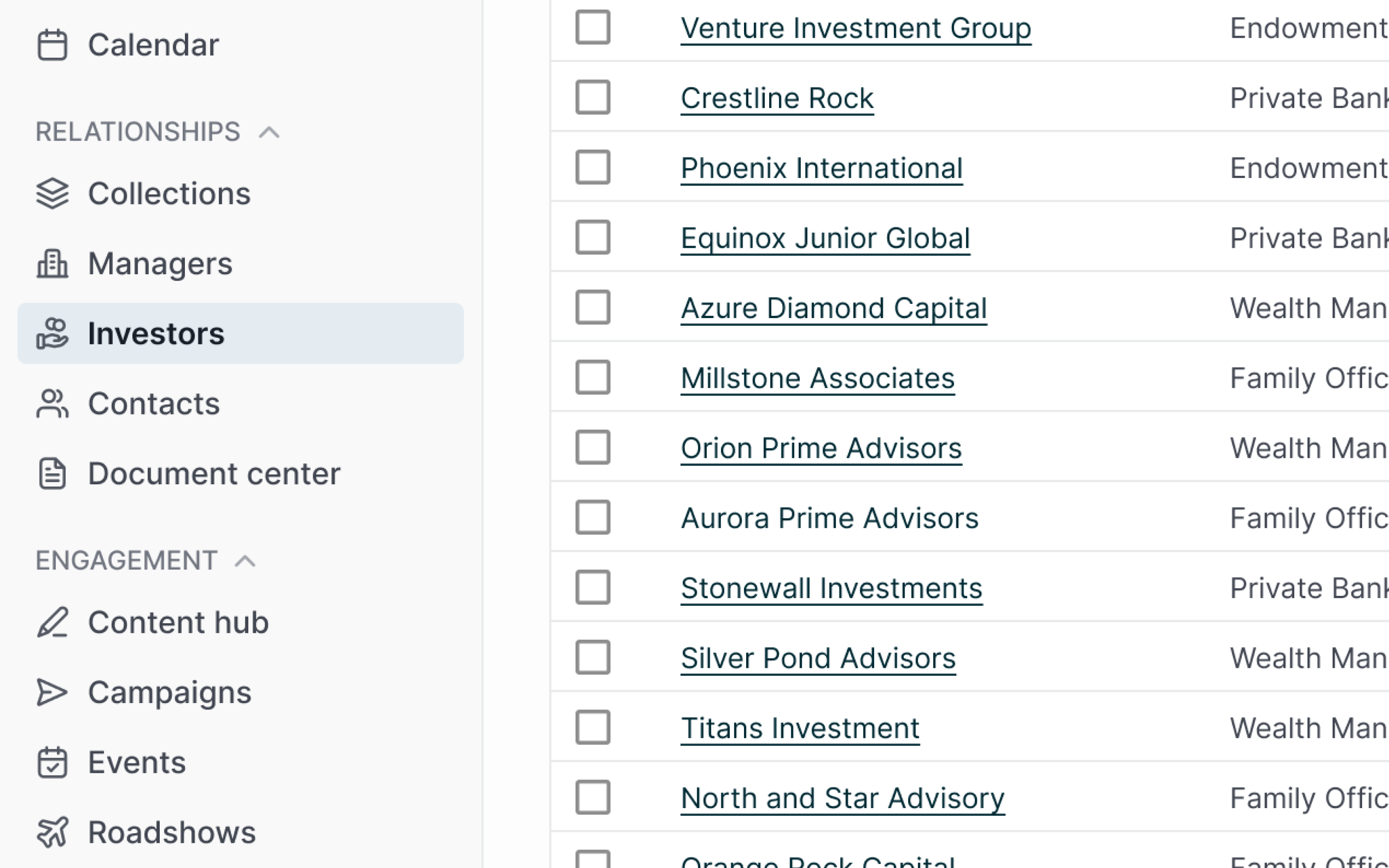The image size is (1389, 868).
Task: Click the Managers building icon
Action: (x=52, y=263)
